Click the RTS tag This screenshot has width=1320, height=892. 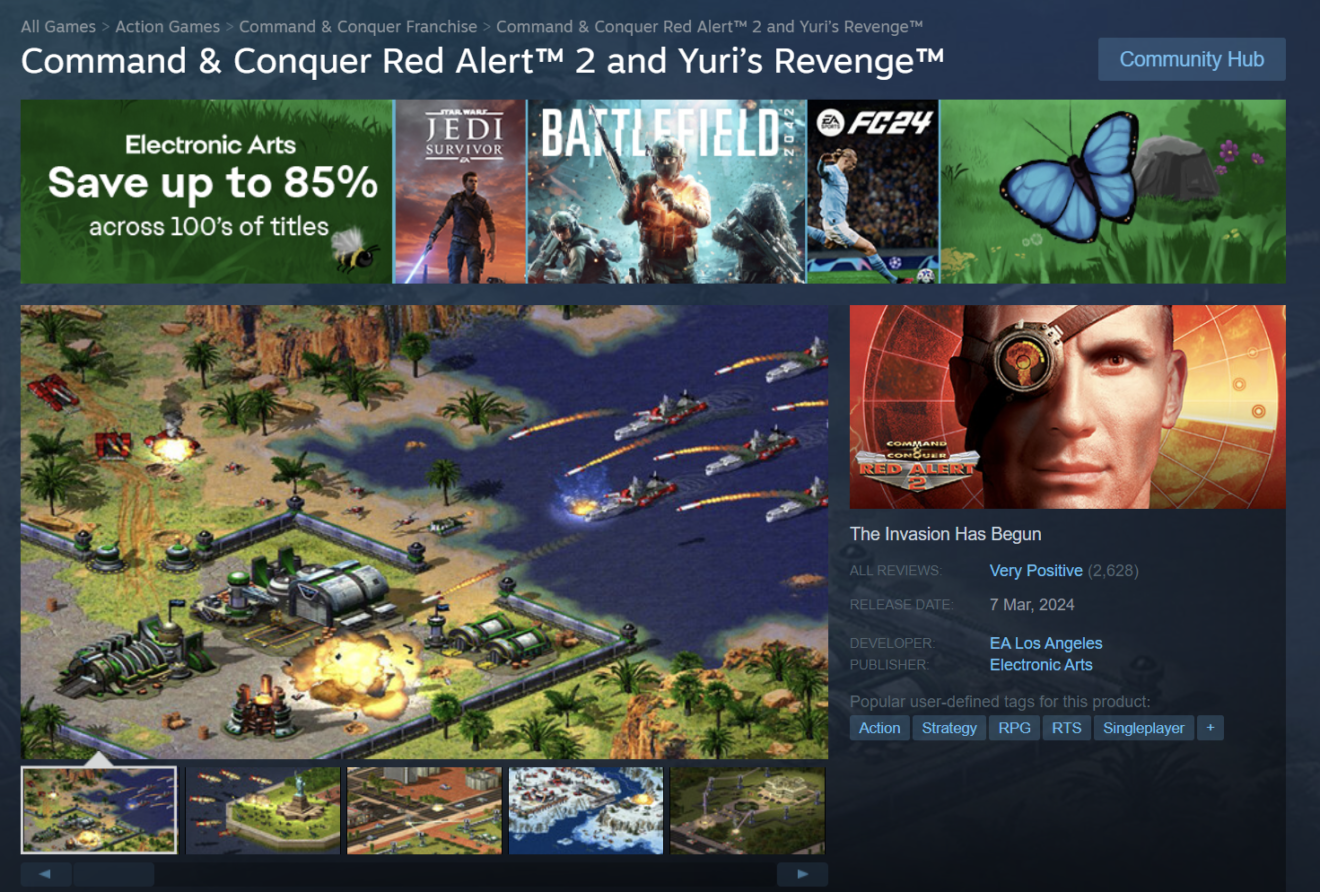coord(1067,728)
